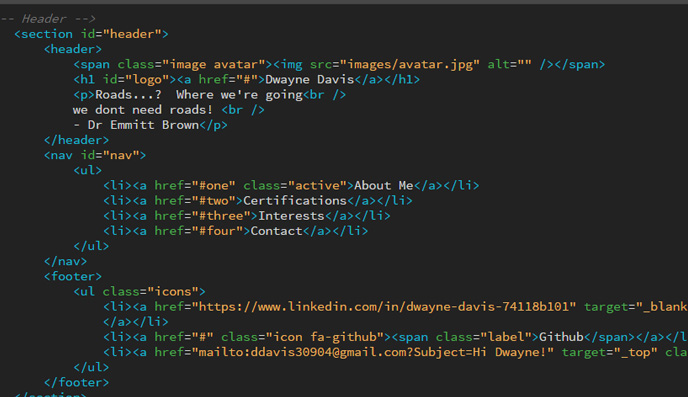Viewport: 688px width, 397px height.
Task: Click the id value 'logo'
Action: pos(147,79)
